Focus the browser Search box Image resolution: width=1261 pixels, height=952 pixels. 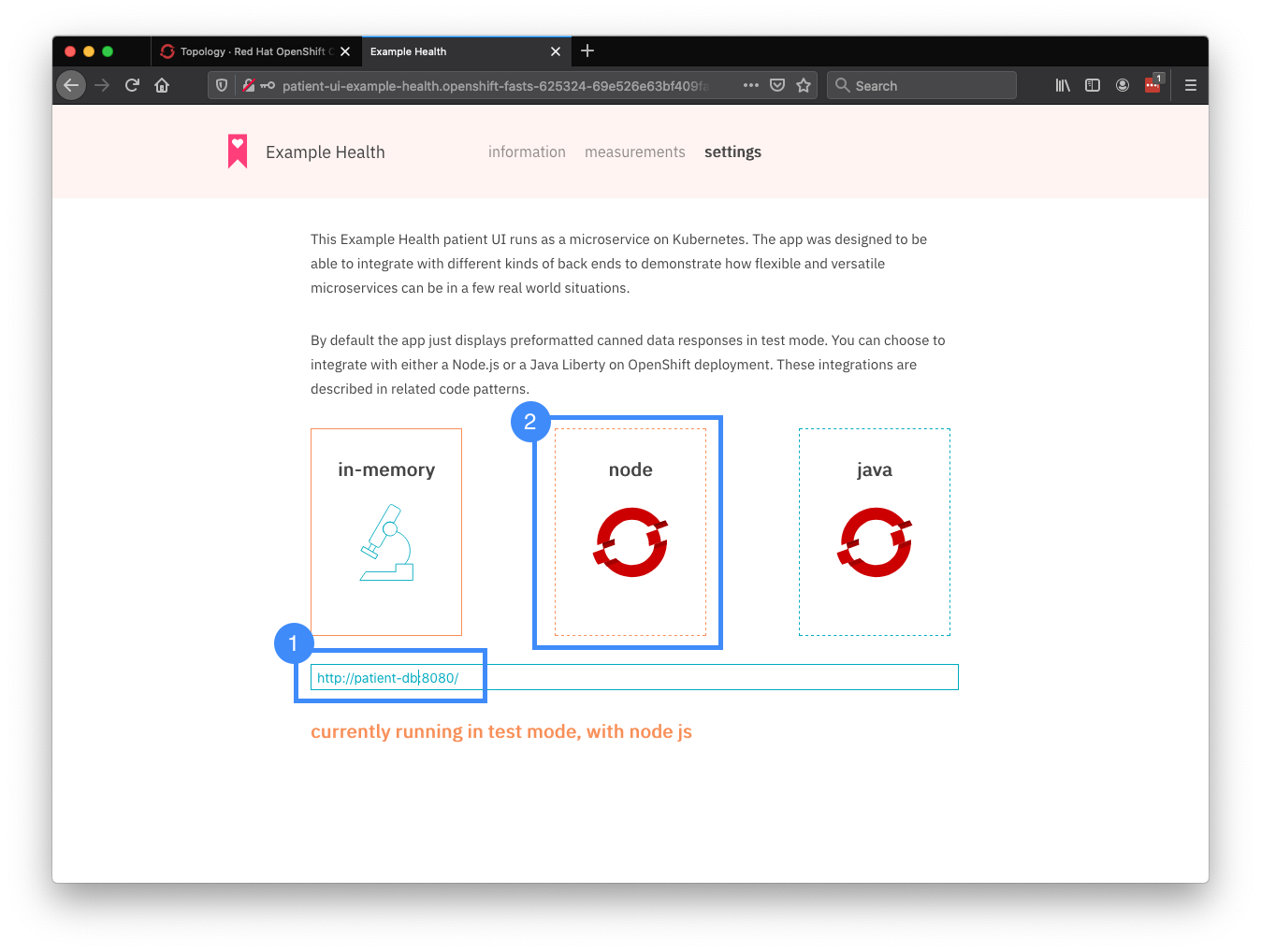[x=921, y=85]
